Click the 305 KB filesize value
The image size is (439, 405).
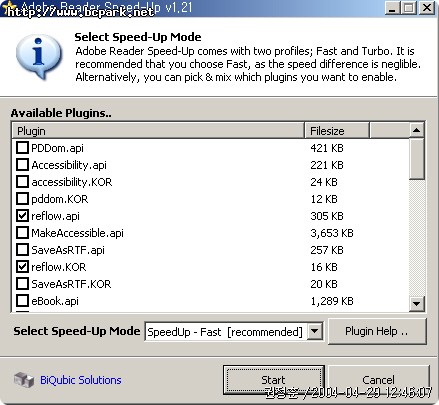click(327, 216)
